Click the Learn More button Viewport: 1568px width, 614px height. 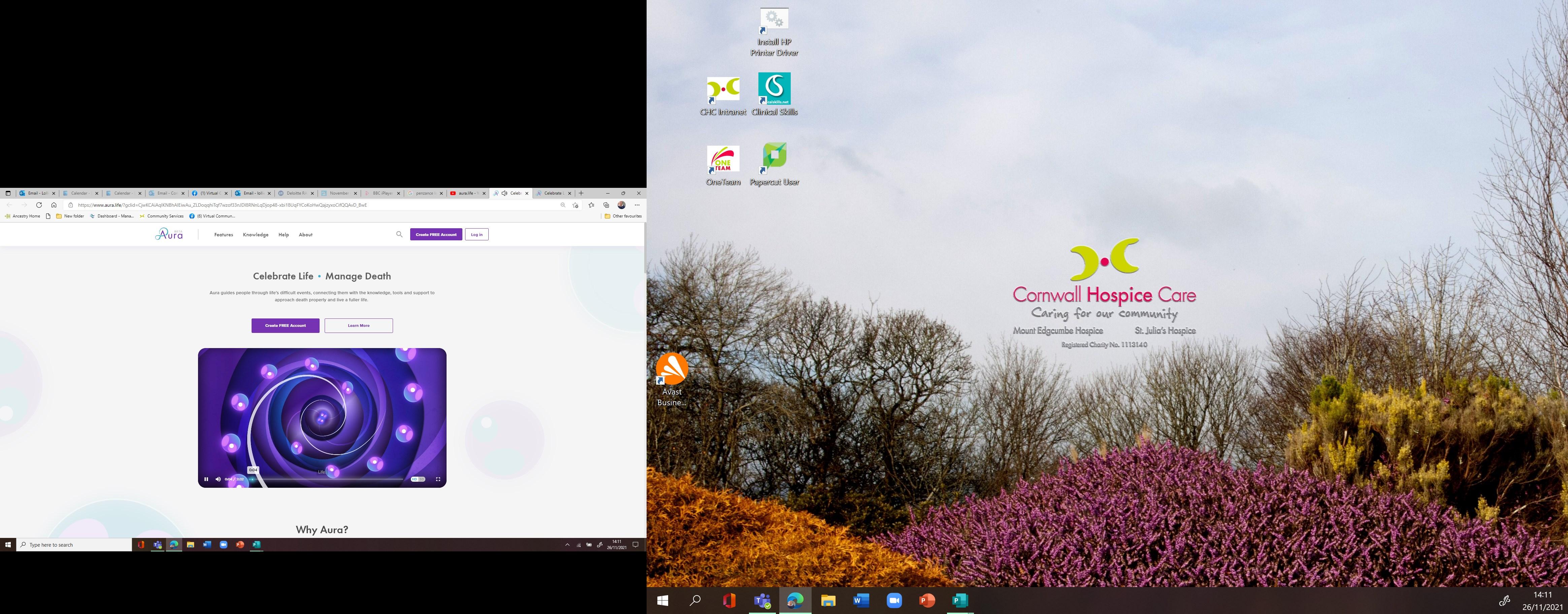coord(359,326)
